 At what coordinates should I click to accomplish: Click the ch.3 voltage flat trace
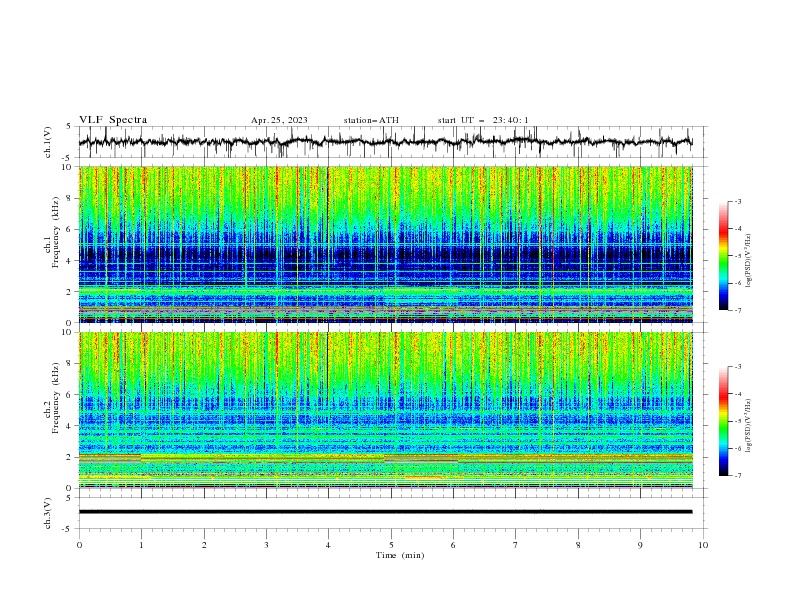click(x=385, y=512)
